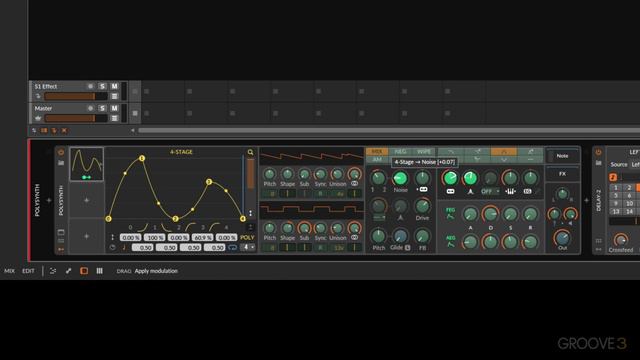This screenshot has width=640, height=360.
Task: Open the Delay-2 preset folder icon
Action: (598, 163)
